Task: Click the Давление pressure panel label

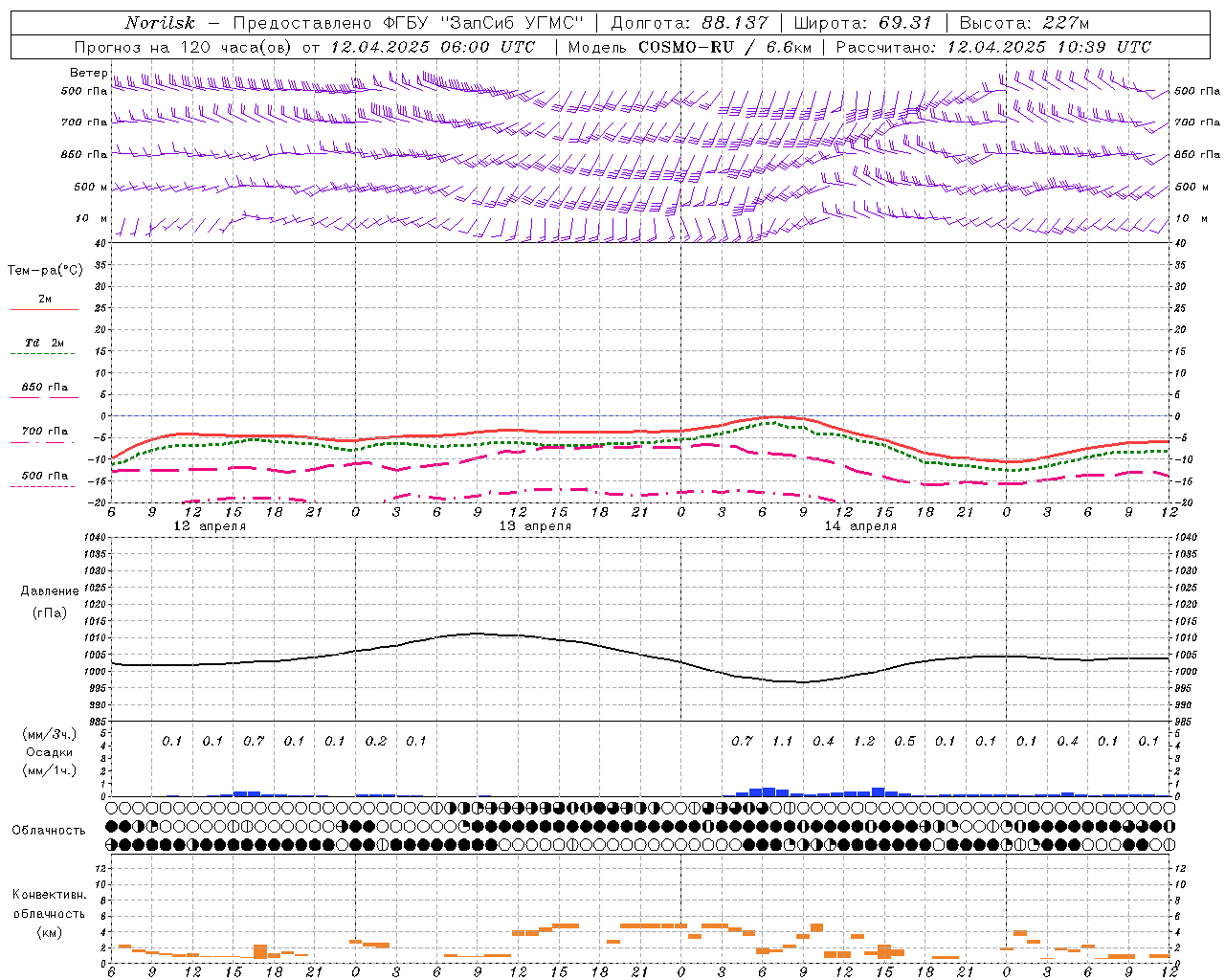Action: click(x=50, y=590)
